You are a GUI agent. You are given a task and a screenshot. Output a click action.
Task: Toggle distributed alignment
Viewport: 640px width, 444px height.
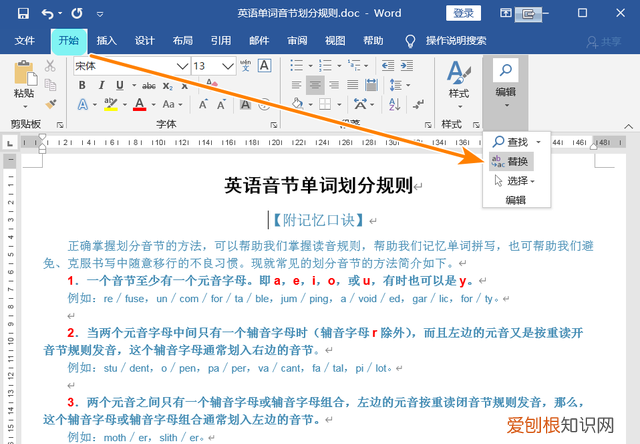371,85
